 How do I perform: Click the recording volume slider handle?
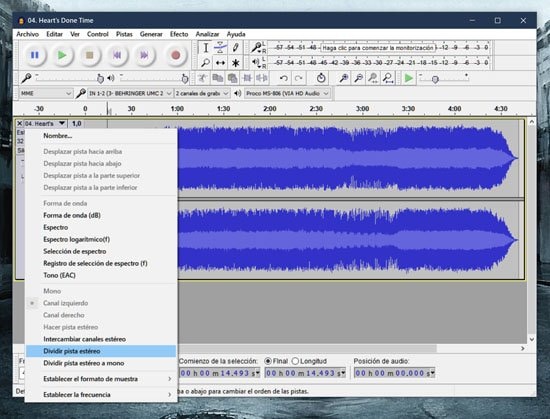(100, 79)
